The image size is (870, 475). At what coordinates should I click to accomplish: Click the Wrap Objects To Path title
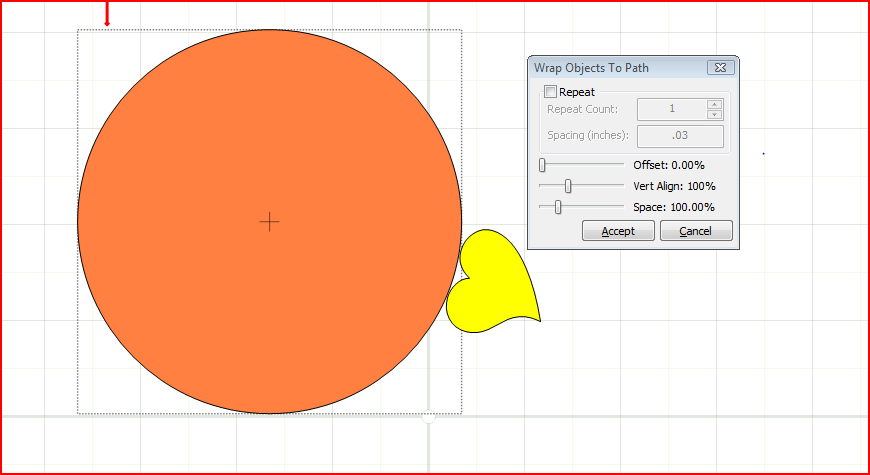pyautogui.click(x=591, y=68)
